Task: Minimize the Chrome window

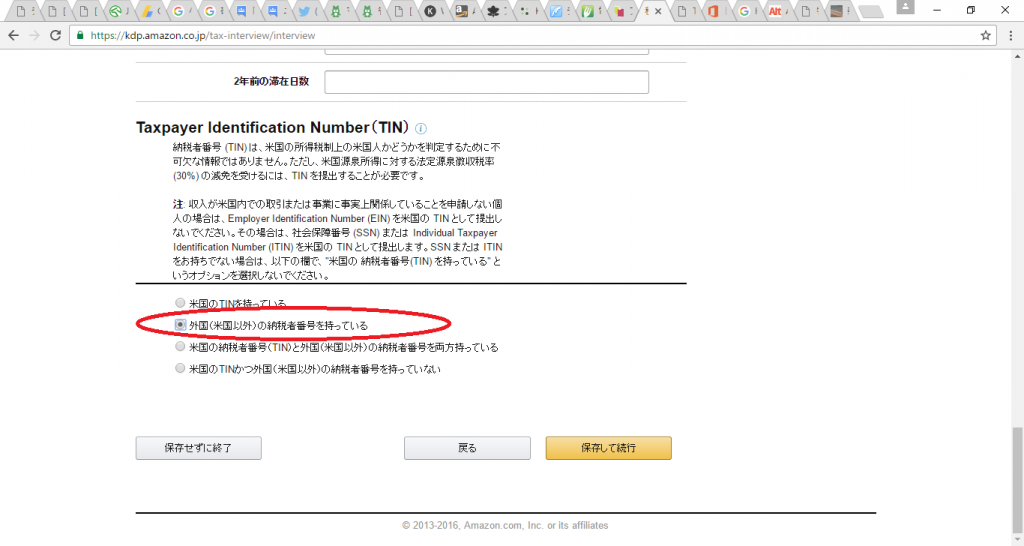Action: click(x=937, y=10)
